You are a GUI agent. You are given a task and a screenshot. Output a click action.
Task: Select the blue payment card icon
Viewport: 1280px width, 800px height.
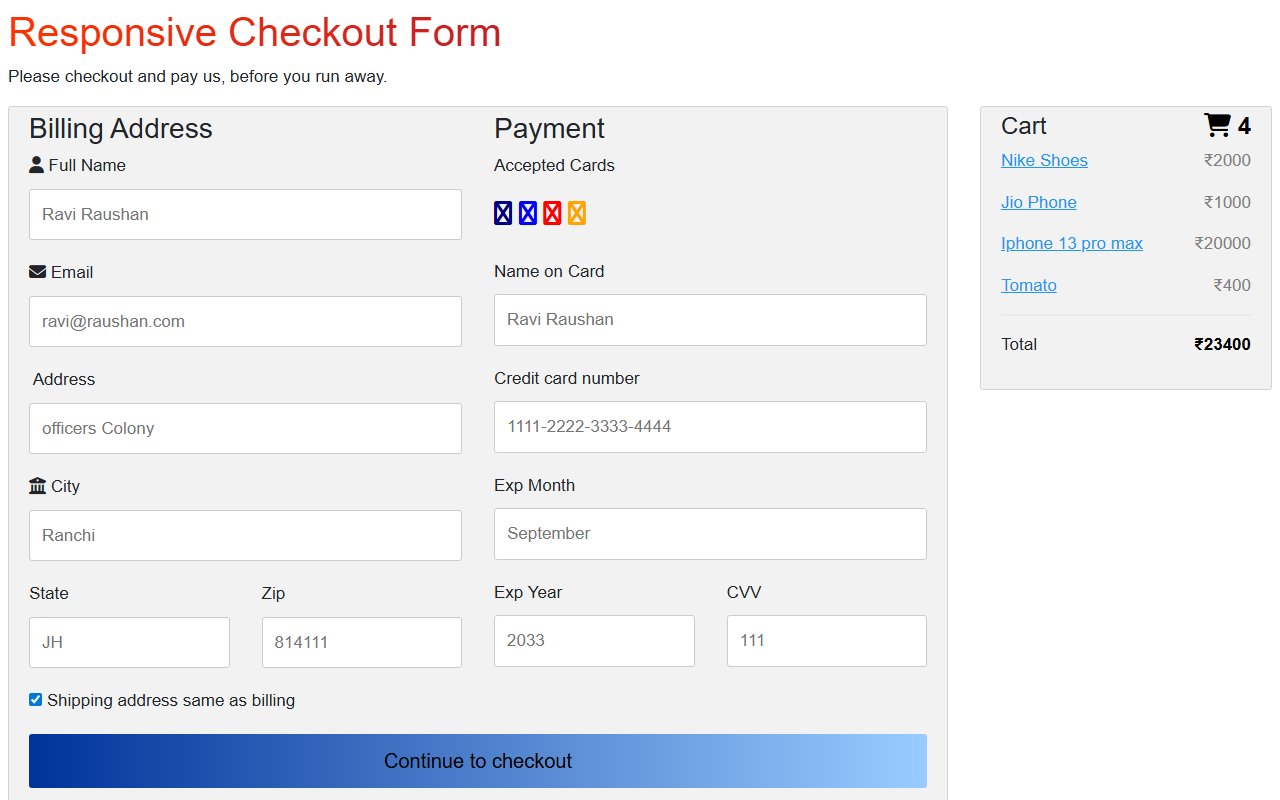pos(527,212)
